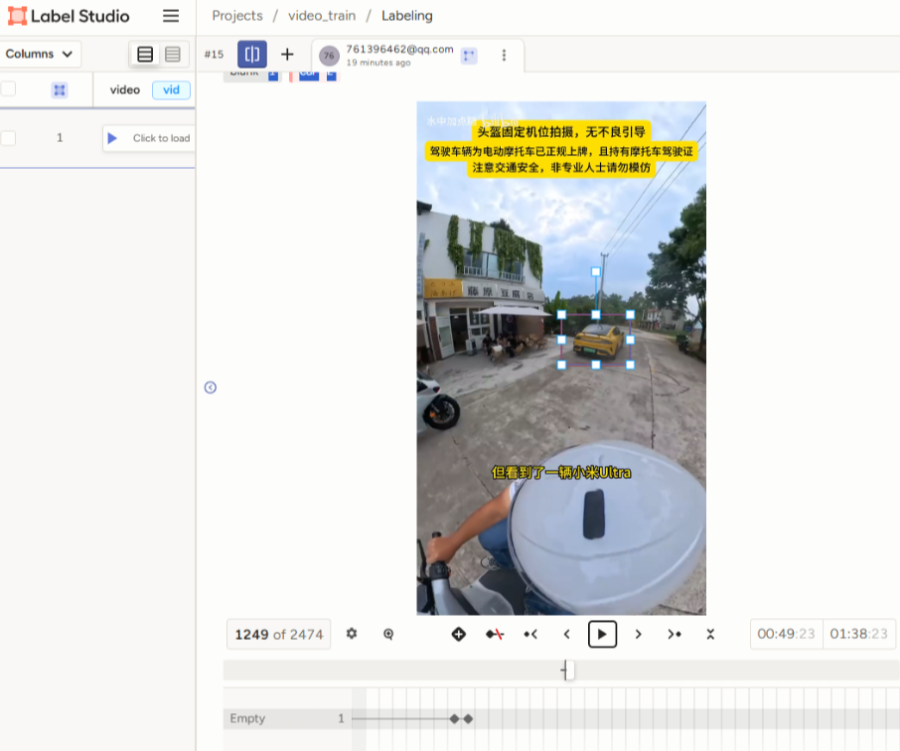Click first keyframe diamond on Empty track
The height and width of the screenshot is (751, 900).
(455, 719)
